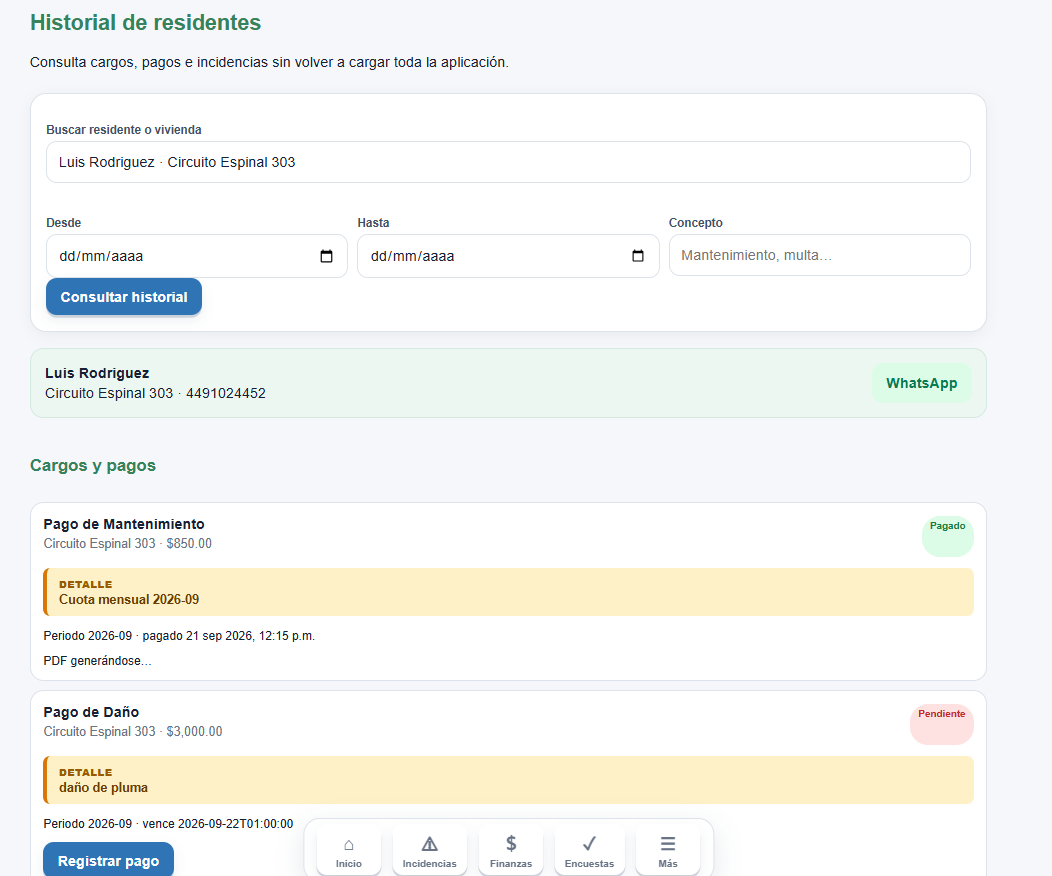
Task: Click the 'Cargos y pagos' section heading
Action: point(93,466)
